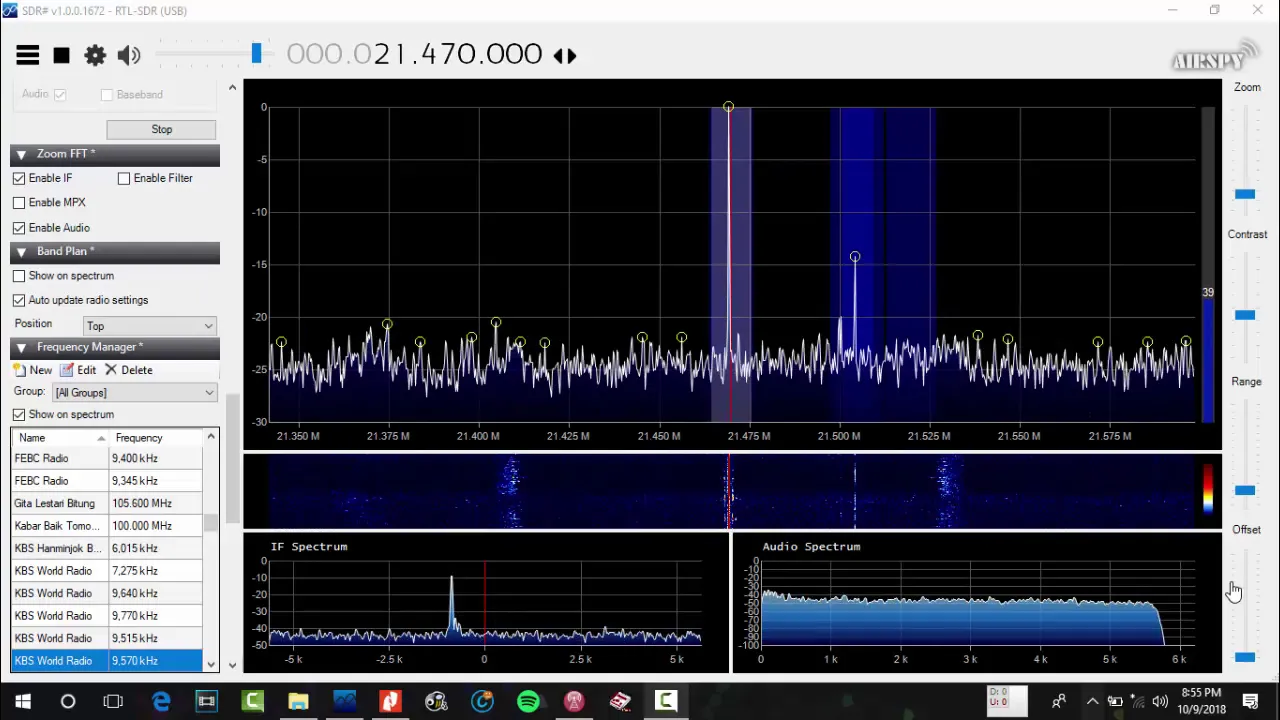
Task: Collapse the Frequency Manager panel
Action: 21,348
